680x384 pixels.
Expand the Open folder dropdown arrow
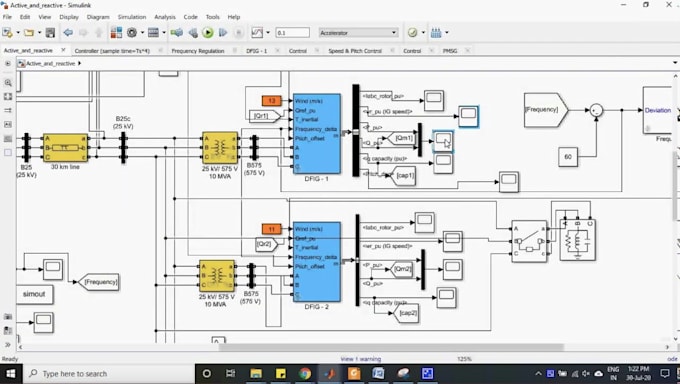point(39,33)
